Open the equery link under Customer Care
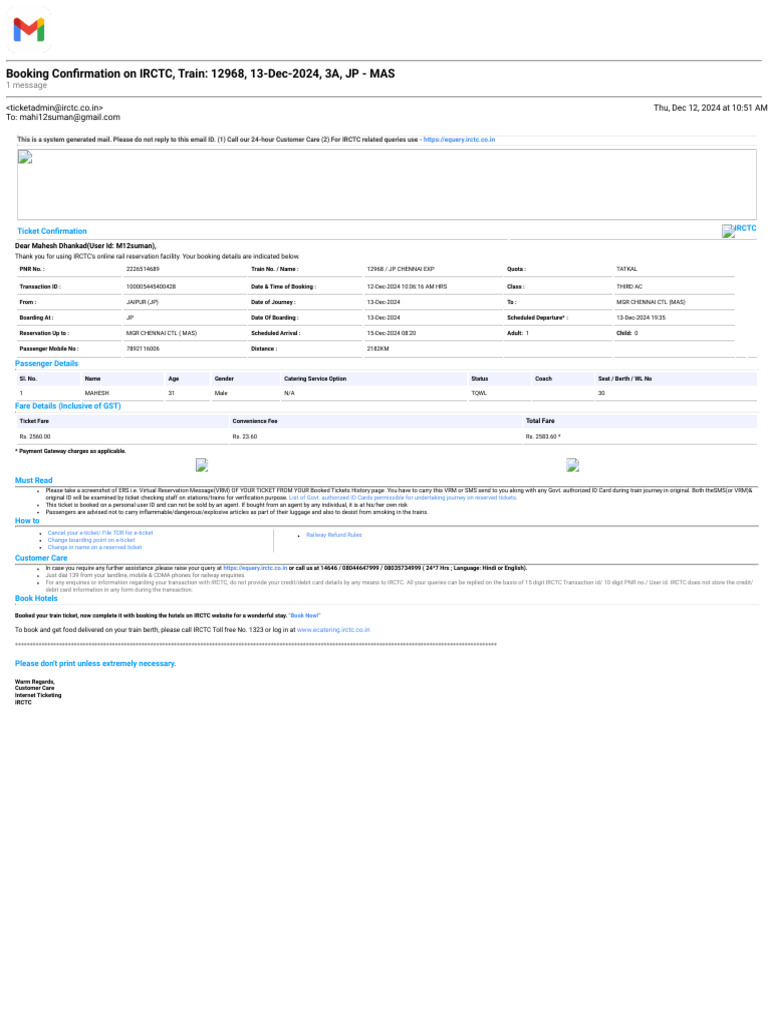This screenshot has width=768, height=1024. pos(255,568)
